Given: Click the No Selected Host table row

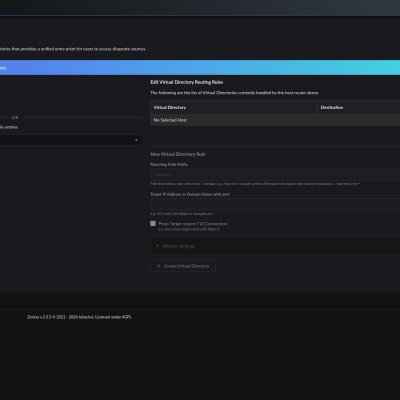Looking at the screenshot, I should [275, 120].
